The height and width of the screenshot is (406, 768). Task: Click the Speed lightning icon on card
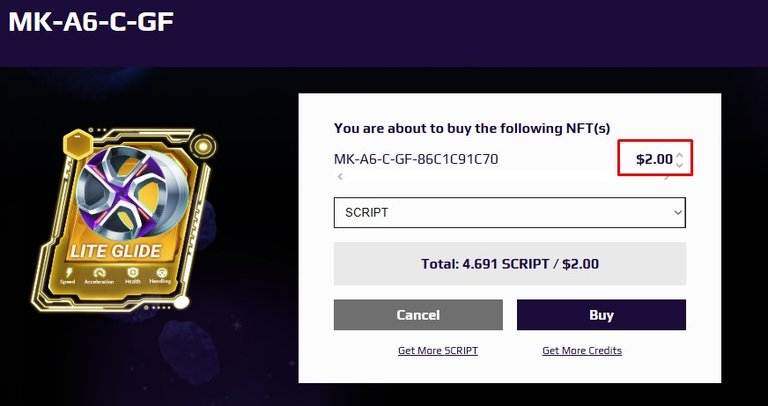[68, 273]
